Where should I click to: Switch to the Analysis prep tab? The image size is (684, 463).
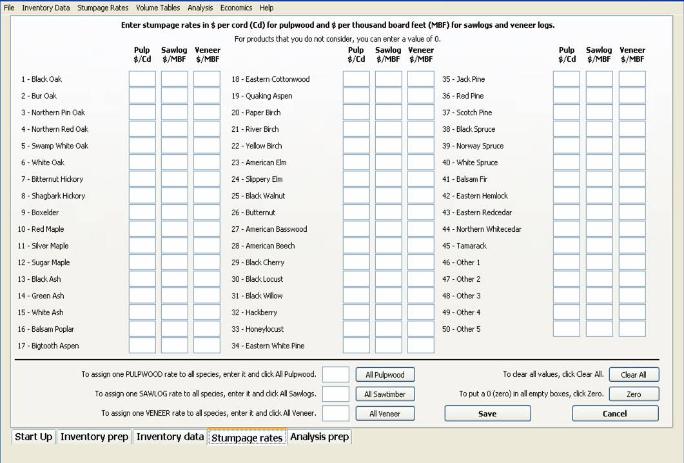[319, 437]
